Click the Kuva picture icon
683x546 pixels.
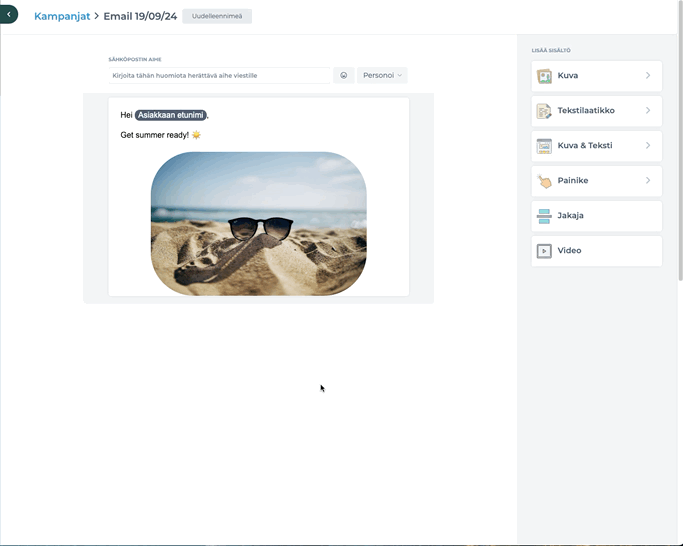[x=544, y=76]
